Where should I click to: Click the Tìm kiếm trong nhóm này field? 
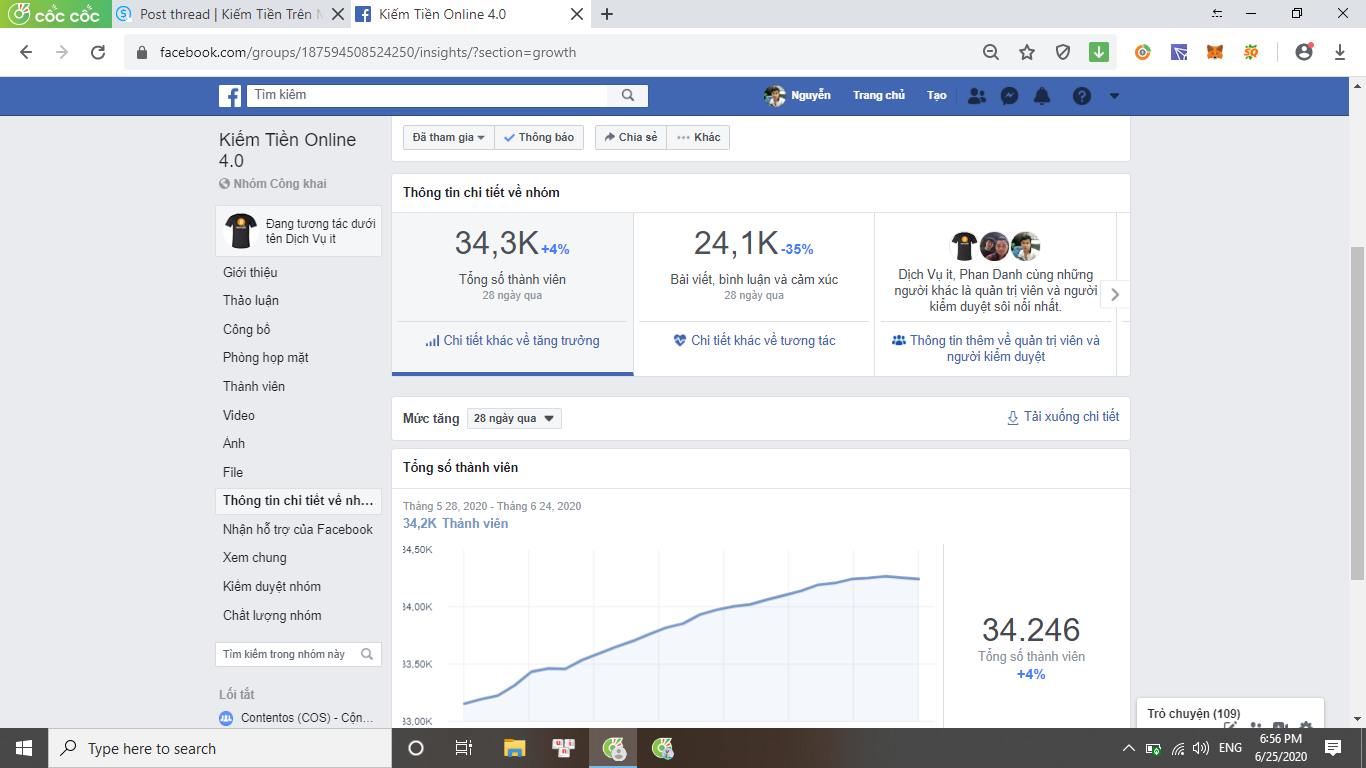coord(287,654)
